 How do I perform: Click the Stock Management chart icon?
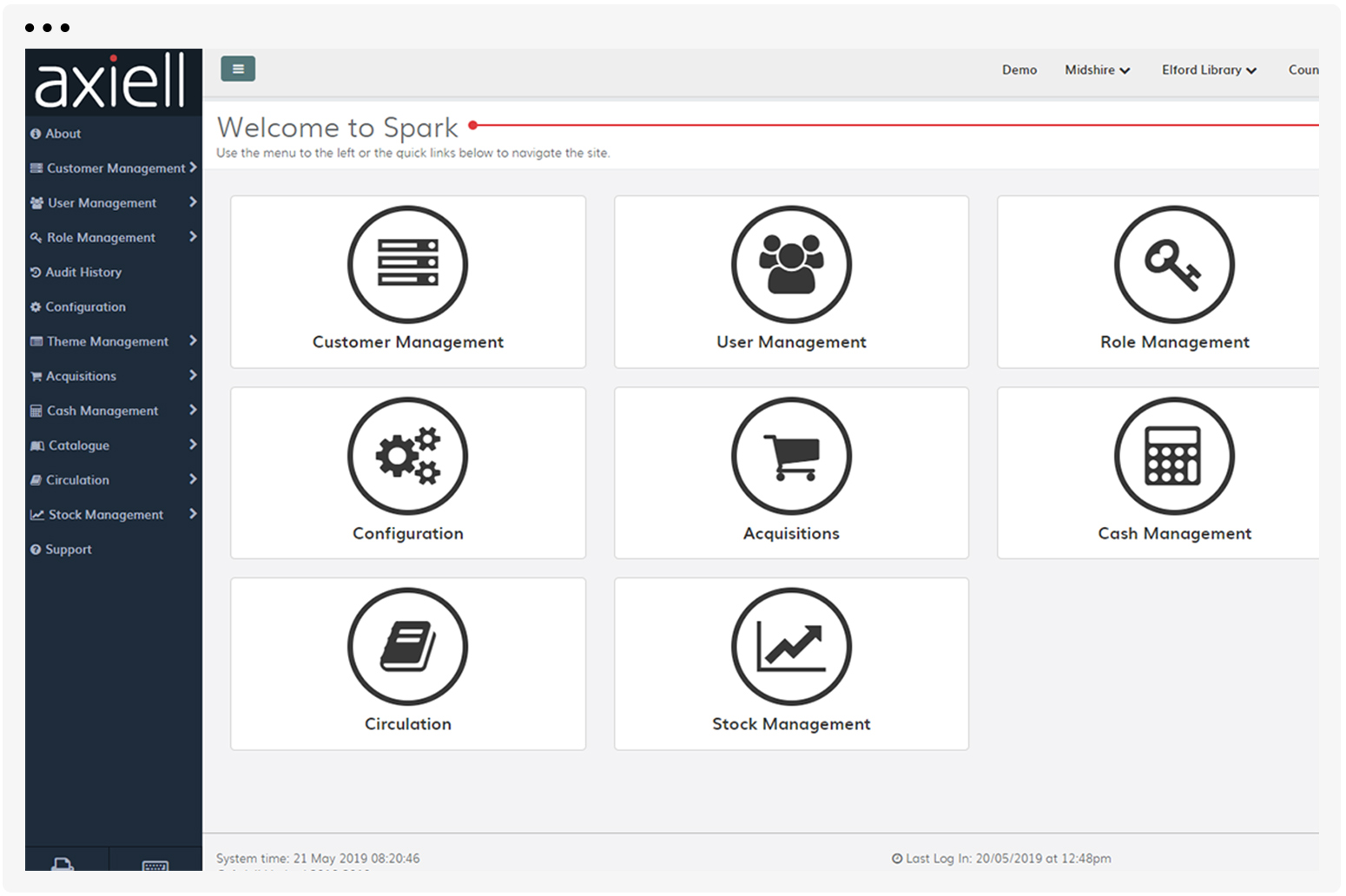pyautogui.click(x=790, y=647)
